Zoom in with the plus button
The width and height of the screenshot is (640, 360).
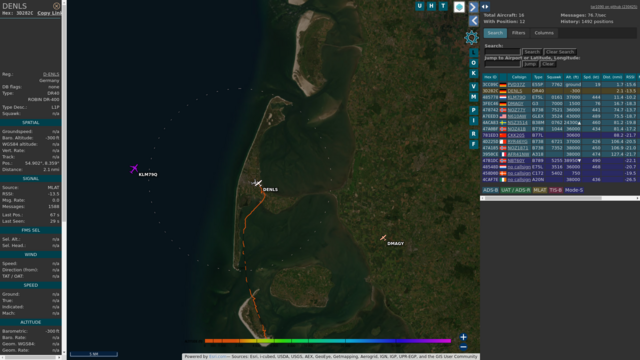pos(463,337)
